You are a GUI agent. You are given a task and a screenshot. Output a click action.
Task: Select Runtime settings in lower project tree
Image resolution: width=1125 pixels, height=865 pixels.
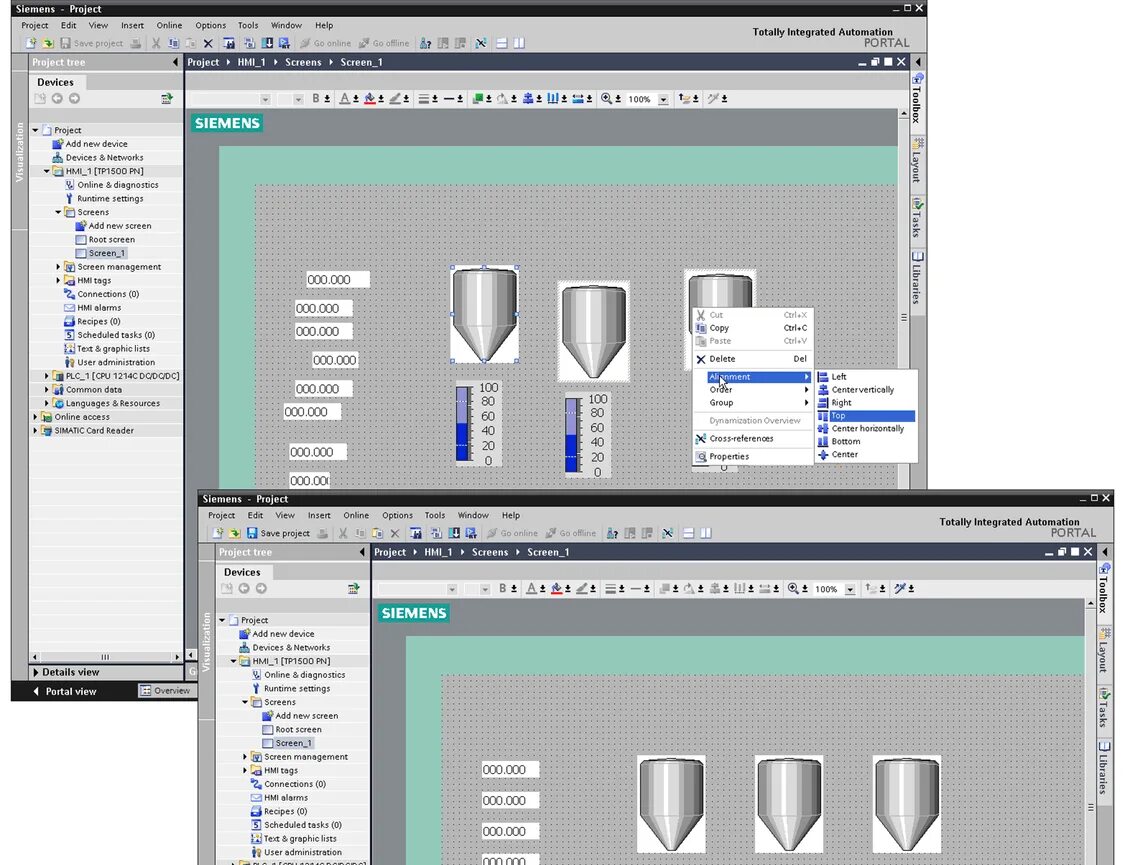pos(297,689)
